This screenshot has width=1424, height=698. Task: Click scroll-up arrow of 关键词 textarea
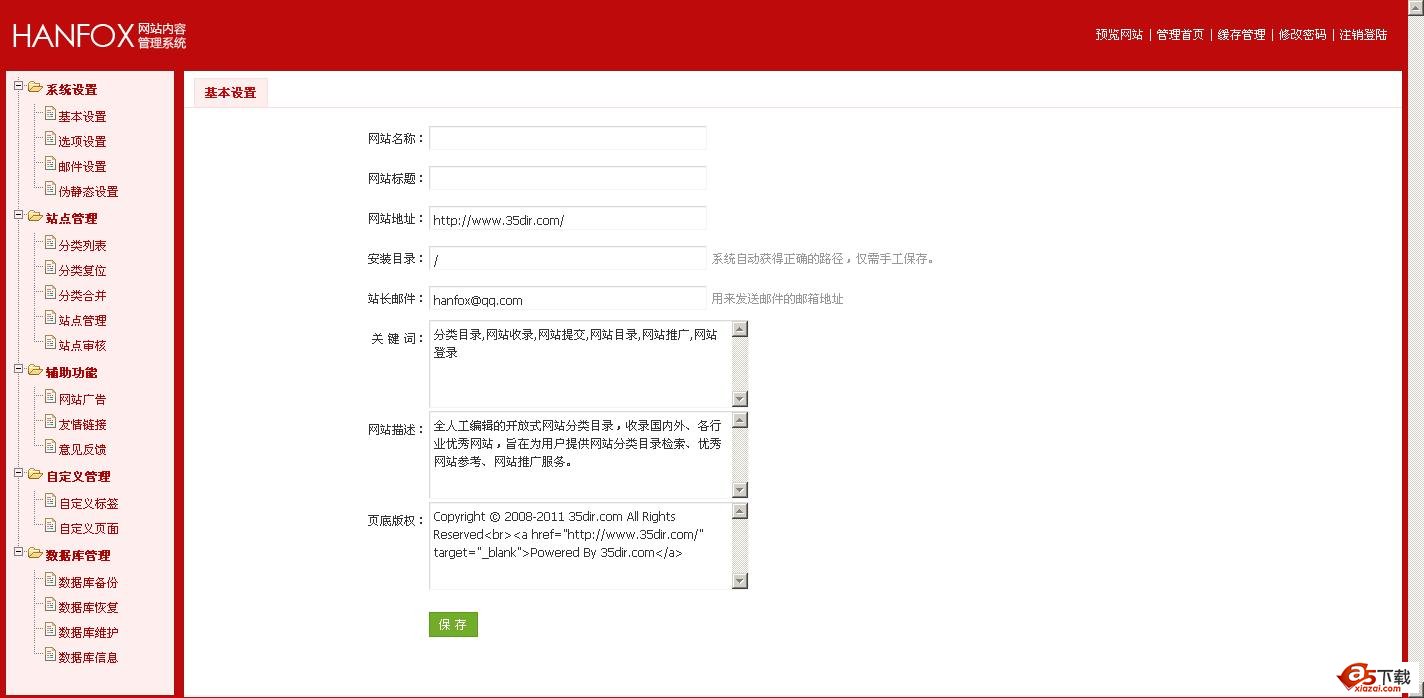click(x=740, y=329)
